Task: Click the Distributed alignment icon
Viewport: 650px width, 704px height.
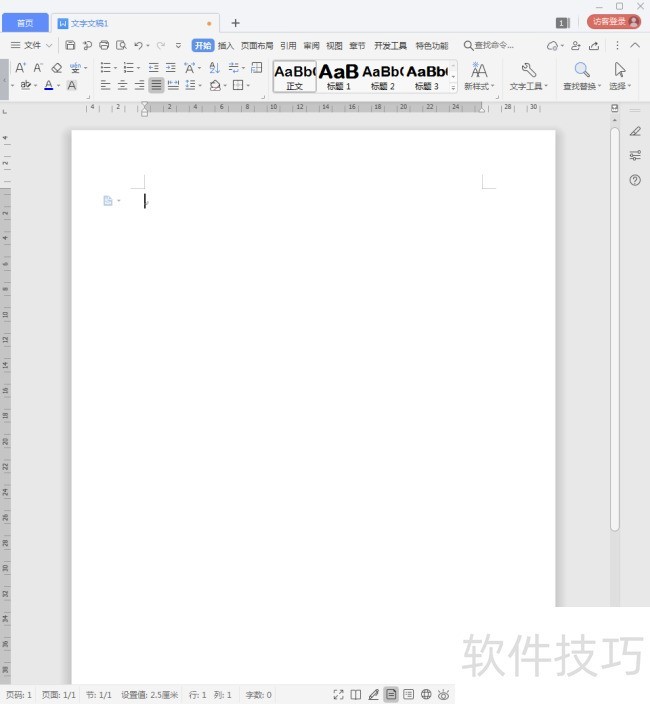Action: pos(173,85)
